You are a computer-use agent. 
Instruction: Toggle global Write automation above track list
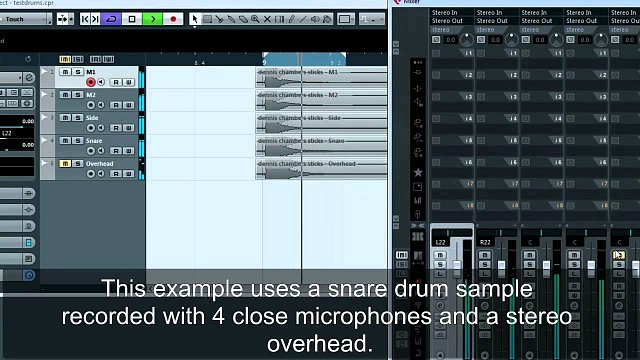pos(108,59)
